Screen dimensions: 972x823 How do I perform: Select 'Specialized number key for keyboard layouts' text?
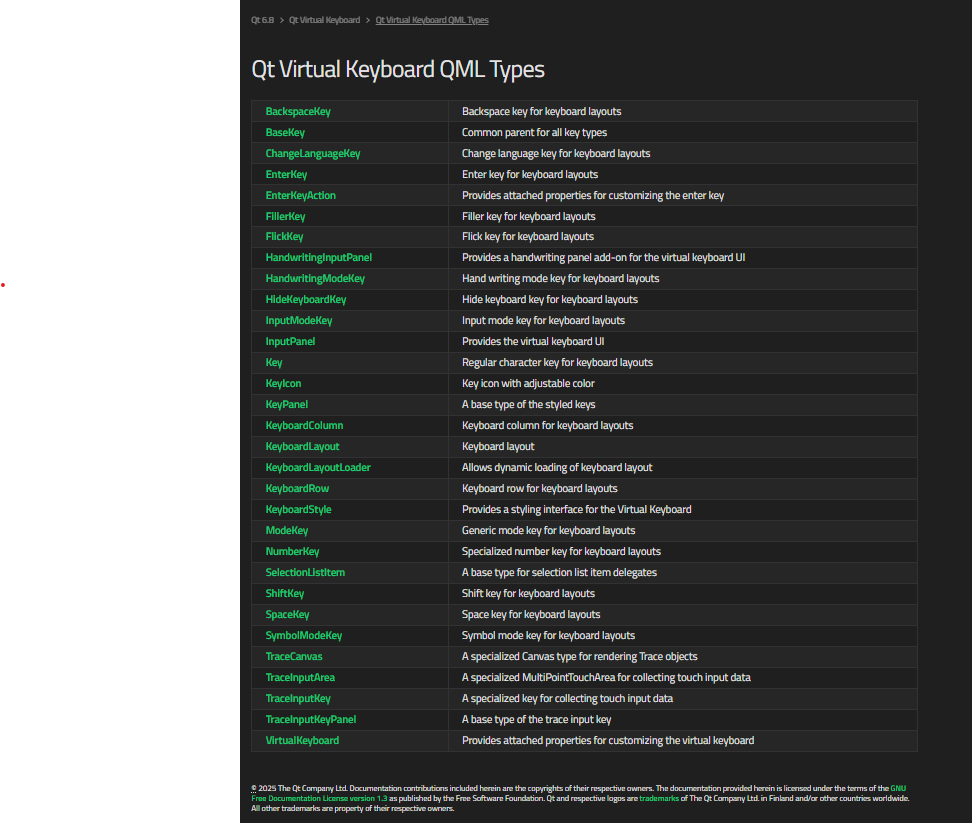[x=561, y=552]
